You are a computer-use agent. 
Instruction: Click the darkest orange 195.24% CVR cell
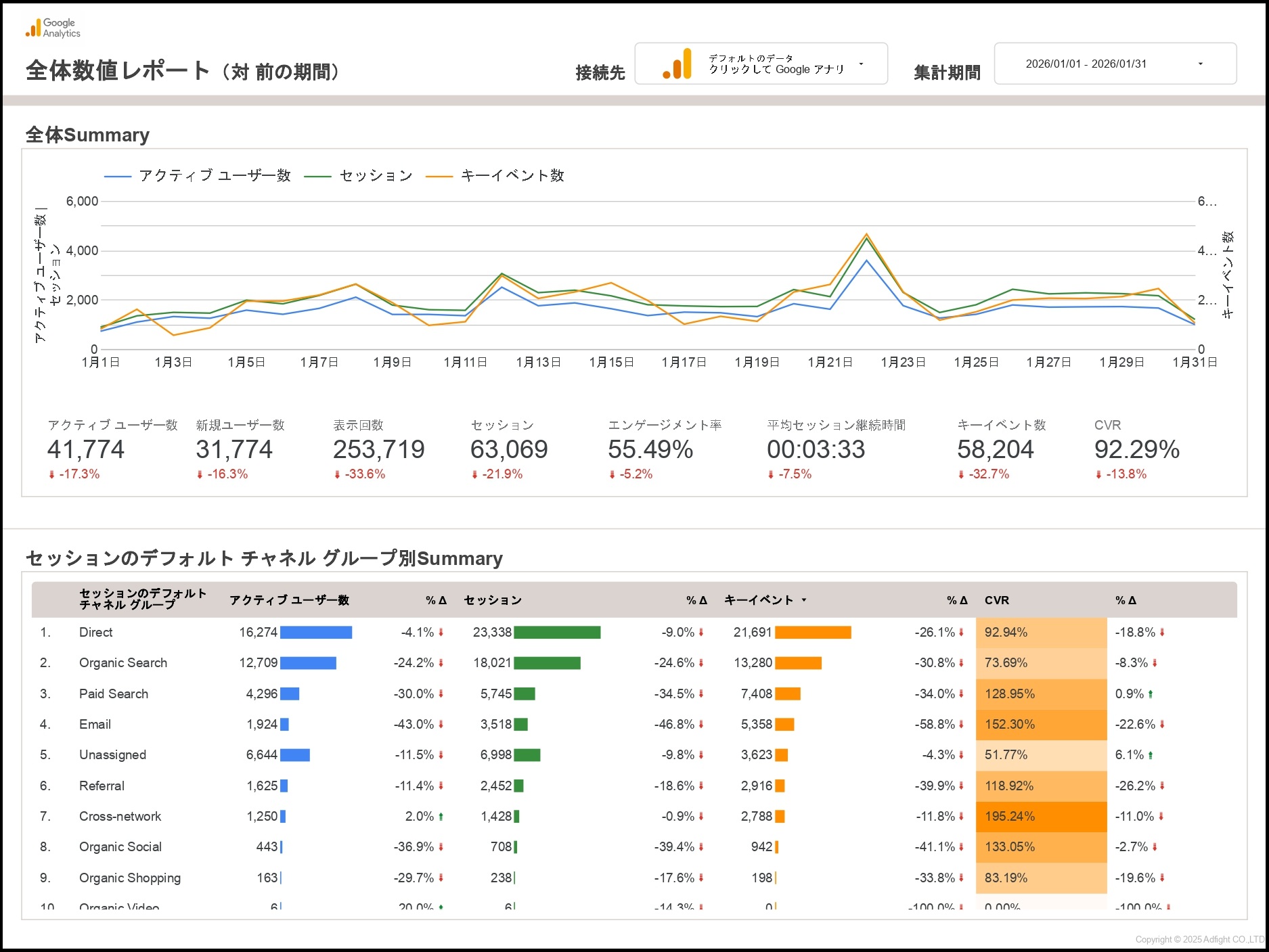1040,817
